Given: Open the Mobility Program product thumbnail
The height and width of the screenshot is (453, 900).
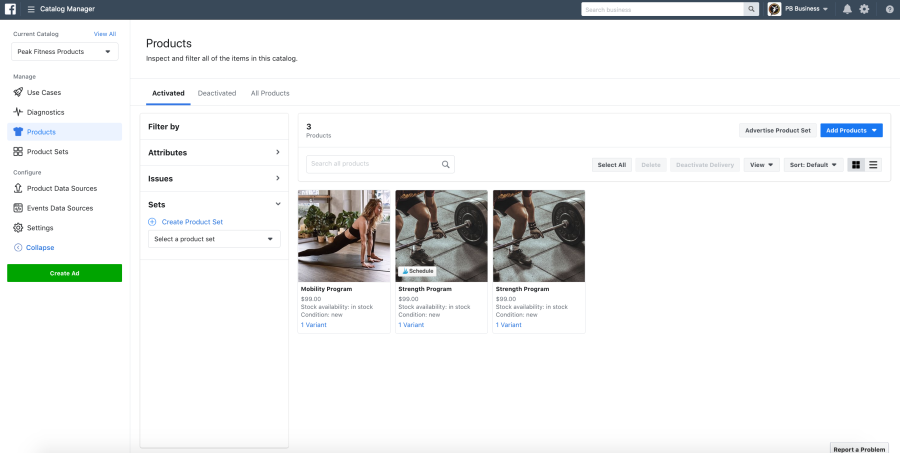Looking at the screenshot, I should 344,236.
